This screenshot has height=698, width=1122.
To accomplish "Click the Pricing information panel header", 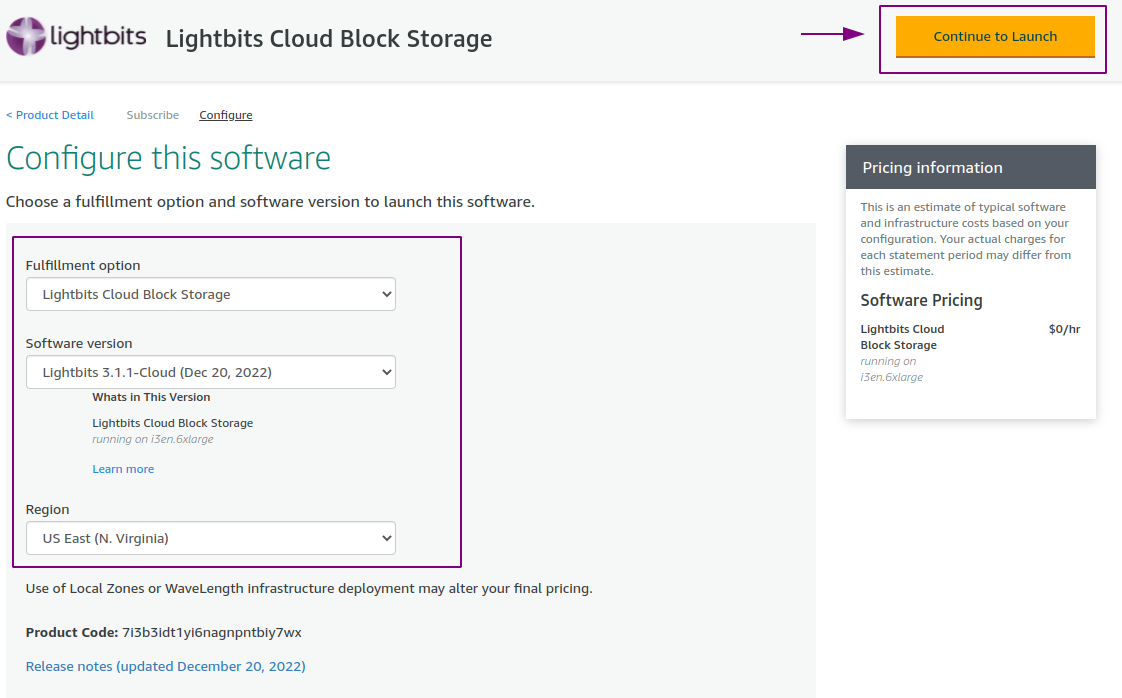I will tap(970, 168).
